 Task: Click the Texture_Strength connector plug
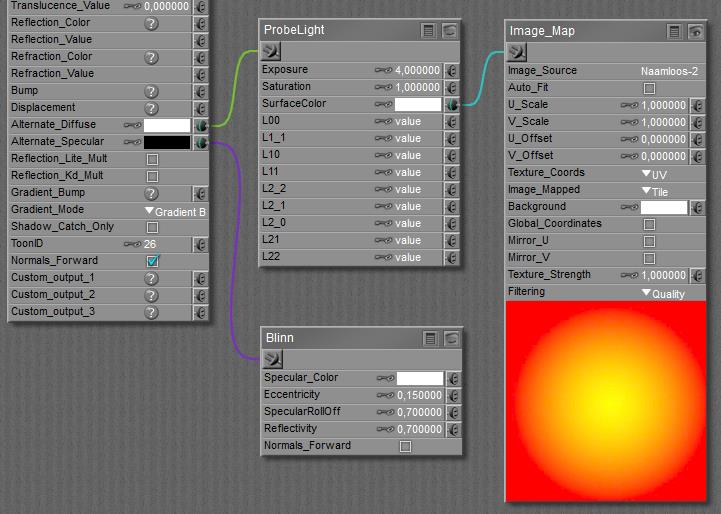coord(698,275)
